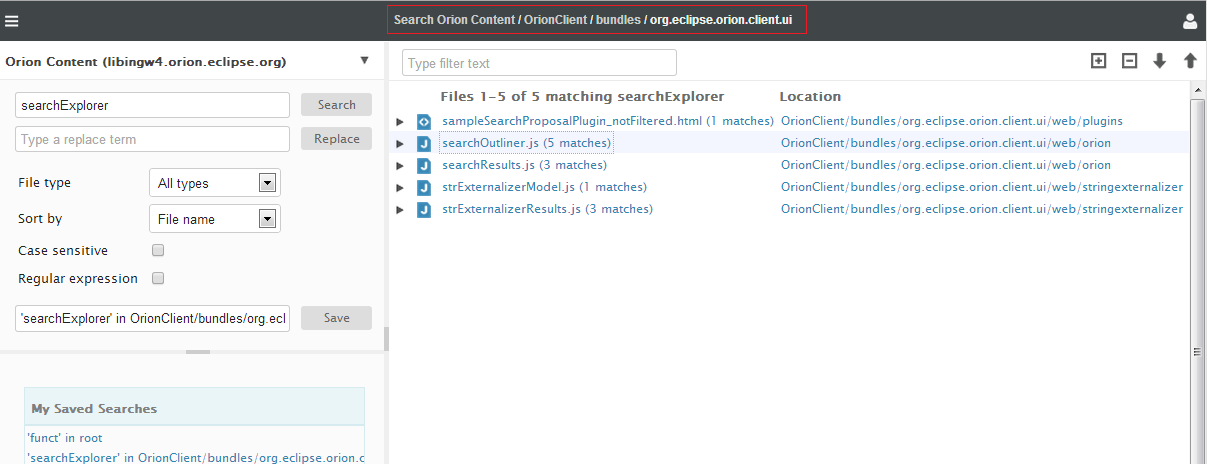
Task: Click JS file icon of strExternalizerResults.js
Action: 424,209
